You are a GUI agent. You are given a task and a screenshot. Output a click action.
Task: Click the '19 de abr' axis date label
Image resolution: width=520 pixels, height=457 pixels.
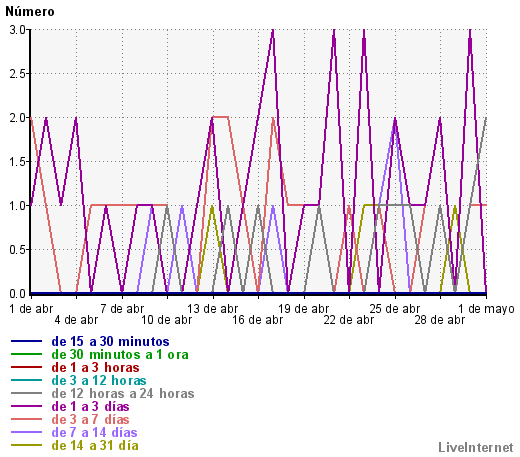coord(303,309)
